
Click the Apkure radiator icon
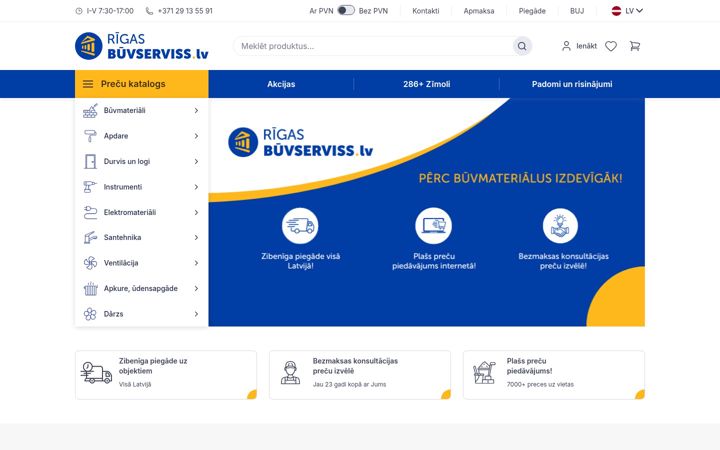pyautogui.click(x=90, y=288)
